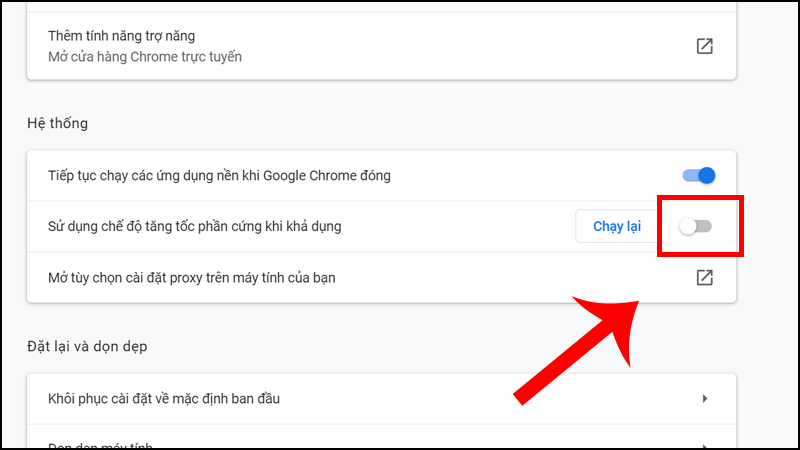Open the proxy settings external link icon
The image size is (800, 450).
(x=705, y=278)
